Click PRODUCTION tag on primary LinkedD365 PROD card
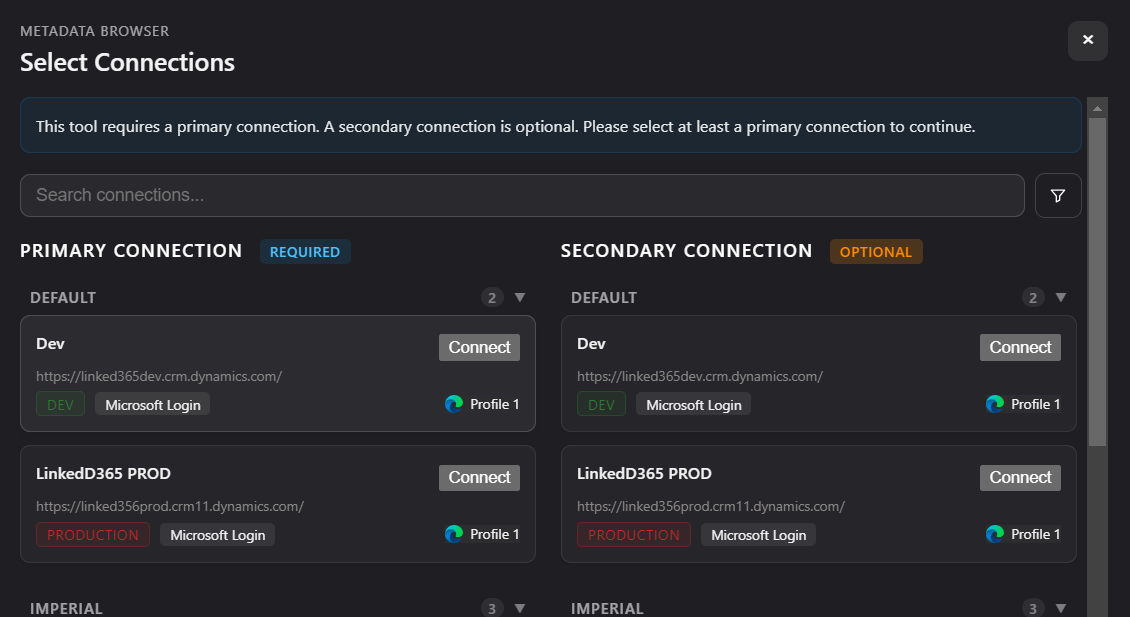The image size is (1130, 617). pos(93,535)
